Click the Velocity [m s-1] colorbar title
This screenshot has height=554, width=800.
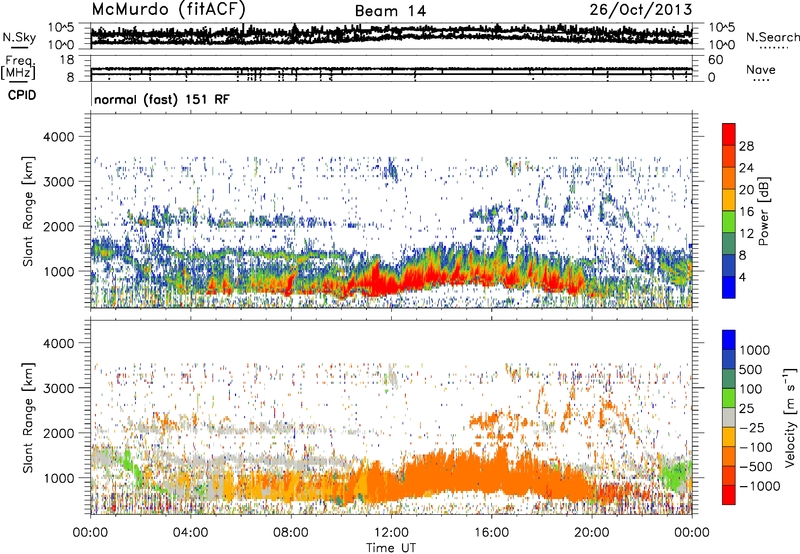pyautogui.click(x=790, y=417)
